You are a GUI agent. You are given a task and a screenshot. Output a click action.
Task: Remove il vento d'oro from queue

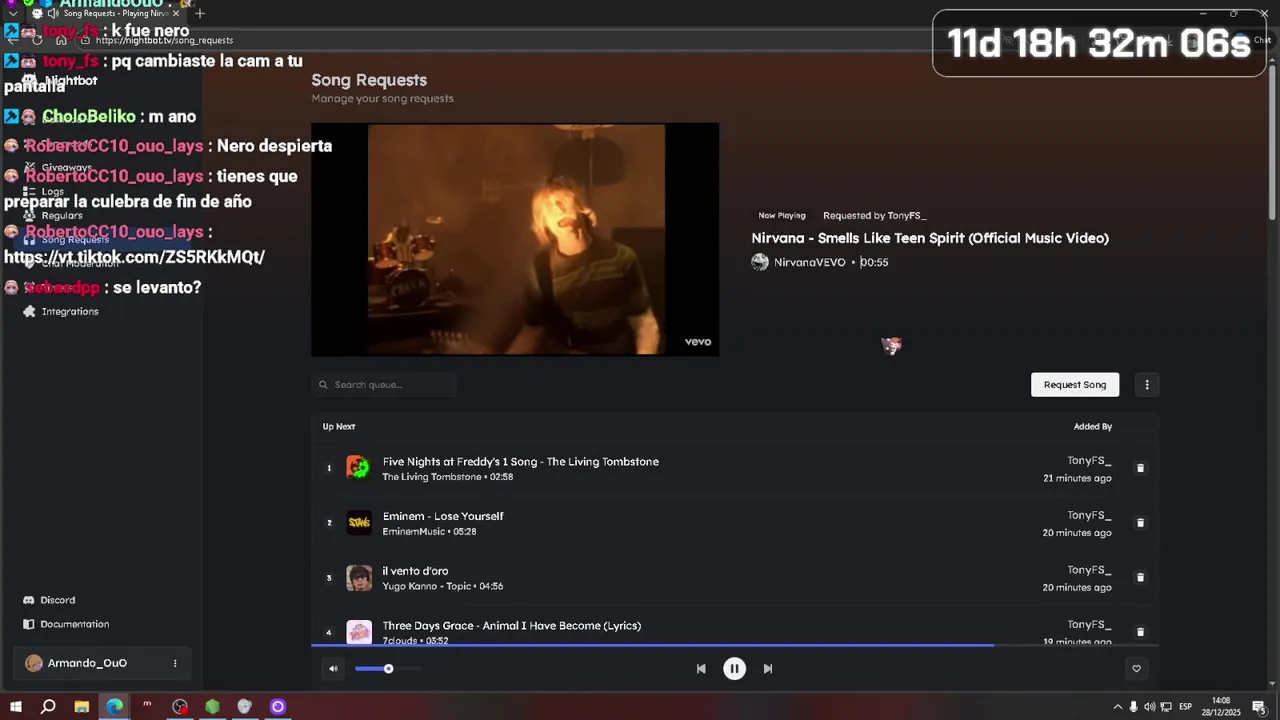click(x=1140, y=577)
